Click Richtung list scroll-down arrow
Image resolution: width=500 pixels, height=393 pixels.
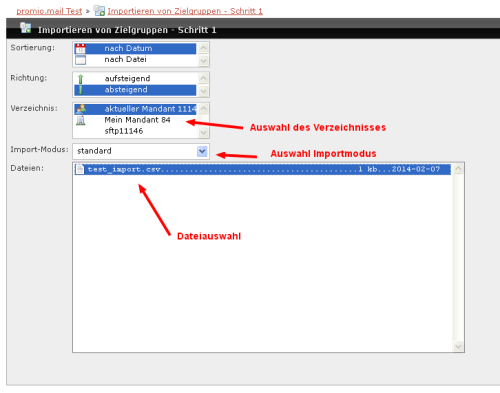(x=203, y=91)
